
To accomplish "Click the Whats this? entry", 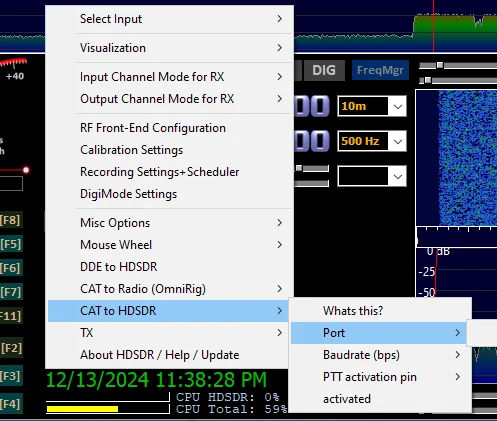I will point(380,311).
